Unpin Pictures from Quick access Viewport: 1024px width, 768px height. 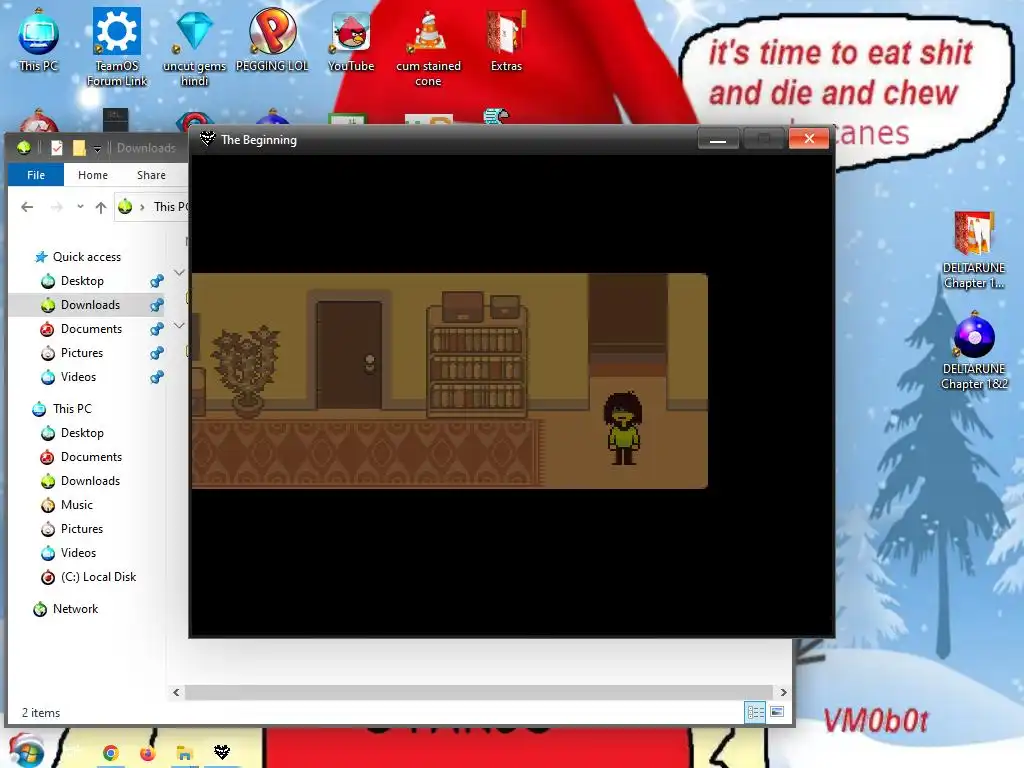pyautogui.click(x=157, y=353)
